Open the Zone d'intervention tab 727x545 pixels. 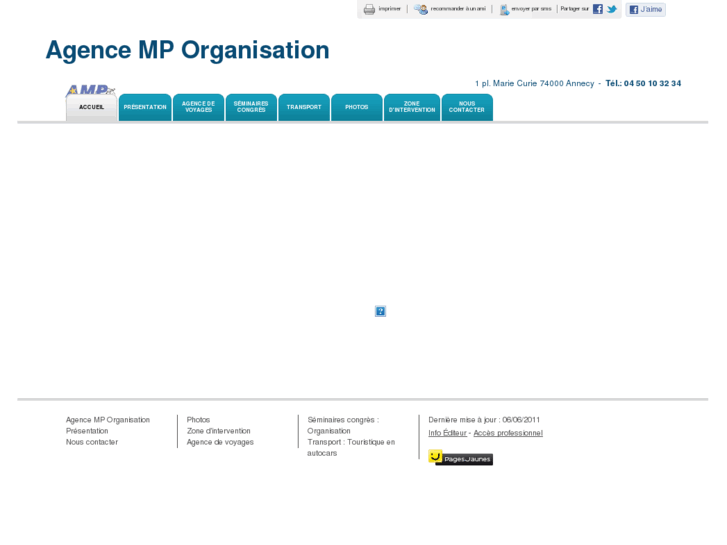412,107
